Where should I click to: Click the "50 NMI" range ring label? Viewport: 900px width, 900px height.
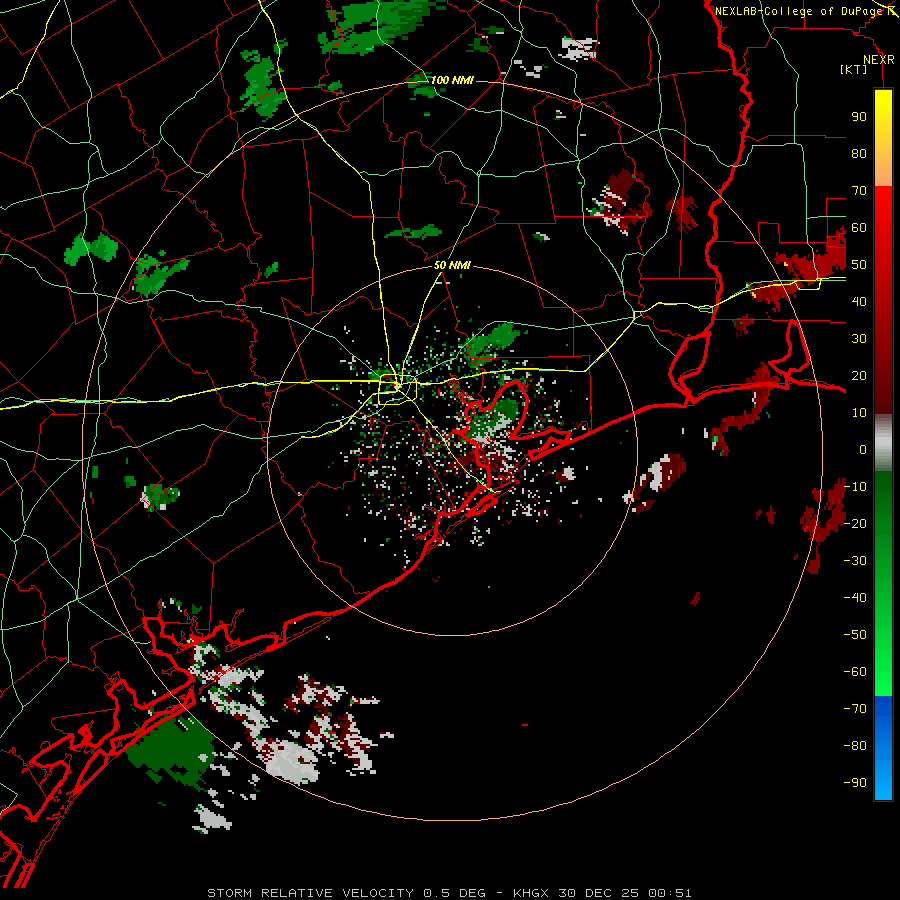tap(452, 265)
